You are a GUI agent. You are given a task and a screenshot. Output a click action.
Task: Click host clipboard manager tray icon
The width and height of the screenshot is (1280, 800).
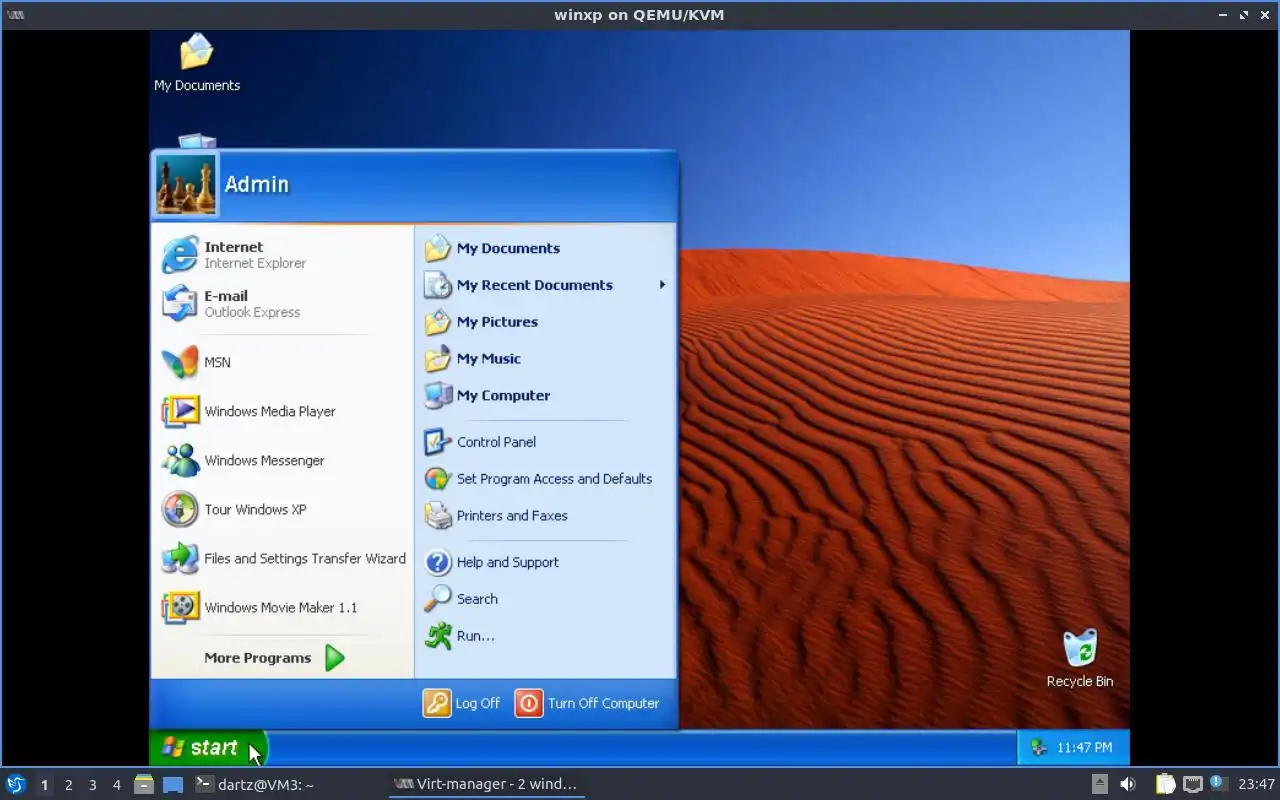click(x=1165, y=784)
